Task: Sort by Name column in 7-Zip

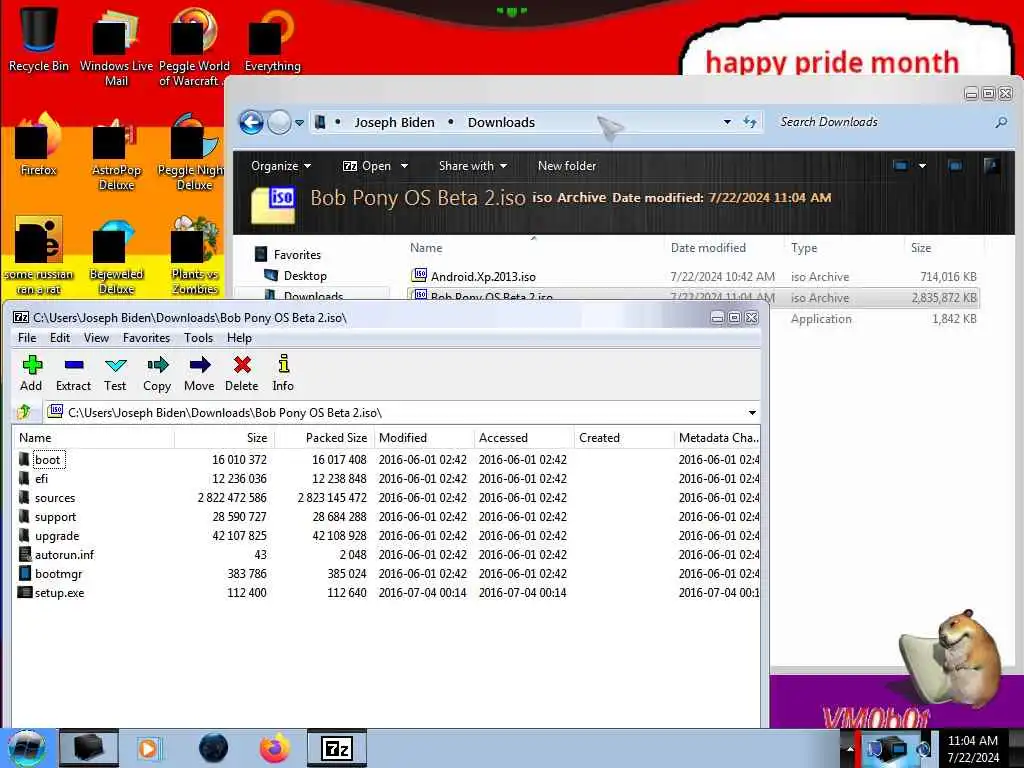Action: click(x=93, y=438)
